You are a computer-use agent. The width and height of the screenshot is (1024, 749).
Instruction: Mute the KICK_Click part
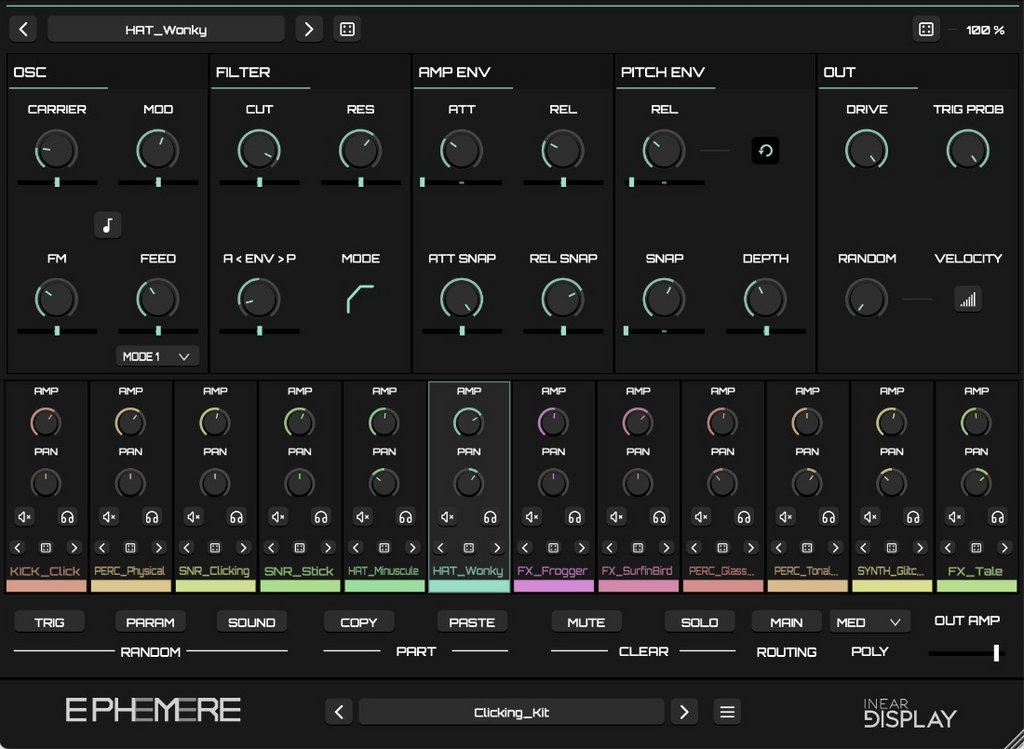[x=25, y=517]
